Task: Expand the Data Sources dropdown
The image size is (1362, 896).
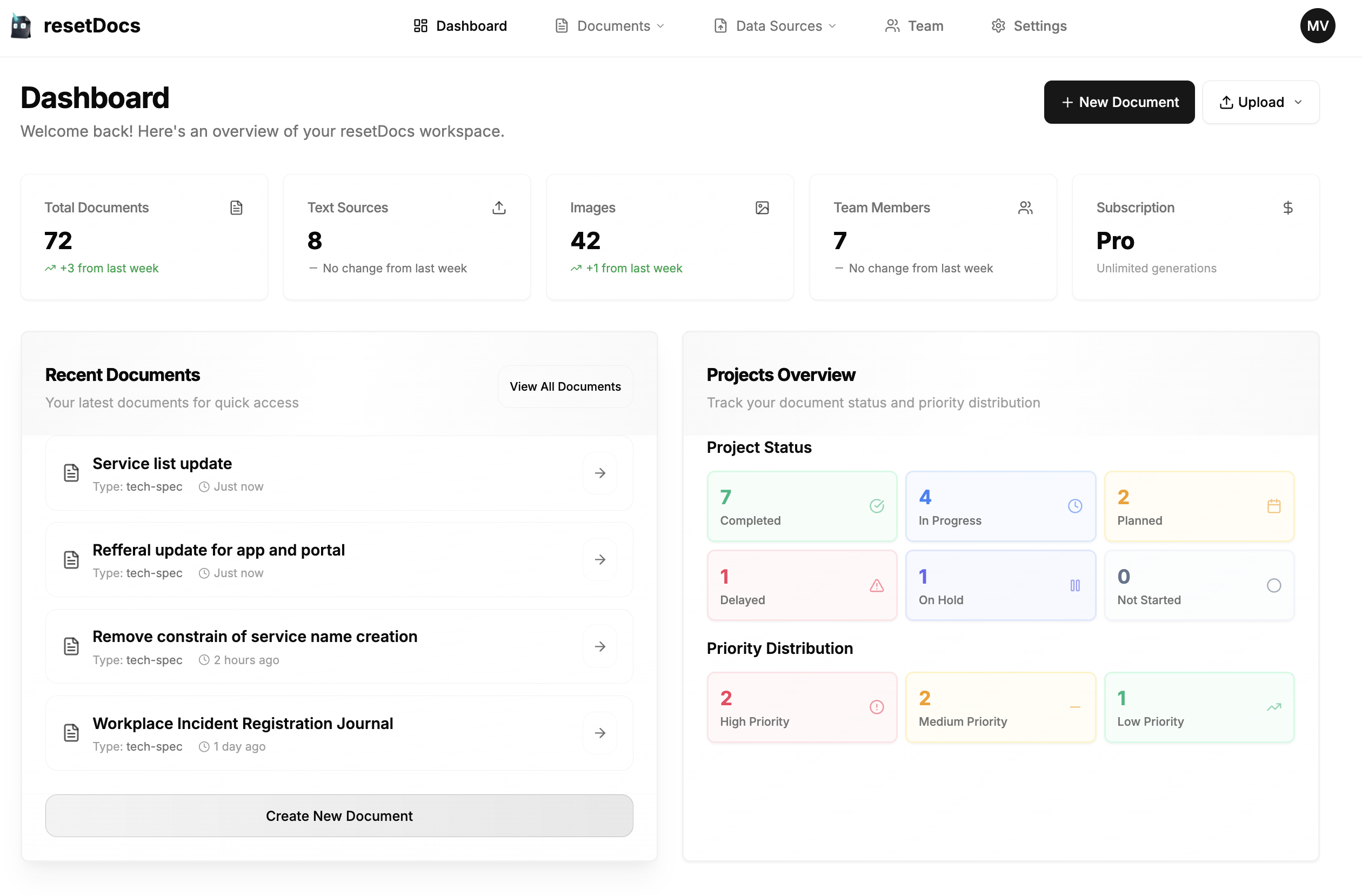Action: pyautogui.click(x=775, y=26)
